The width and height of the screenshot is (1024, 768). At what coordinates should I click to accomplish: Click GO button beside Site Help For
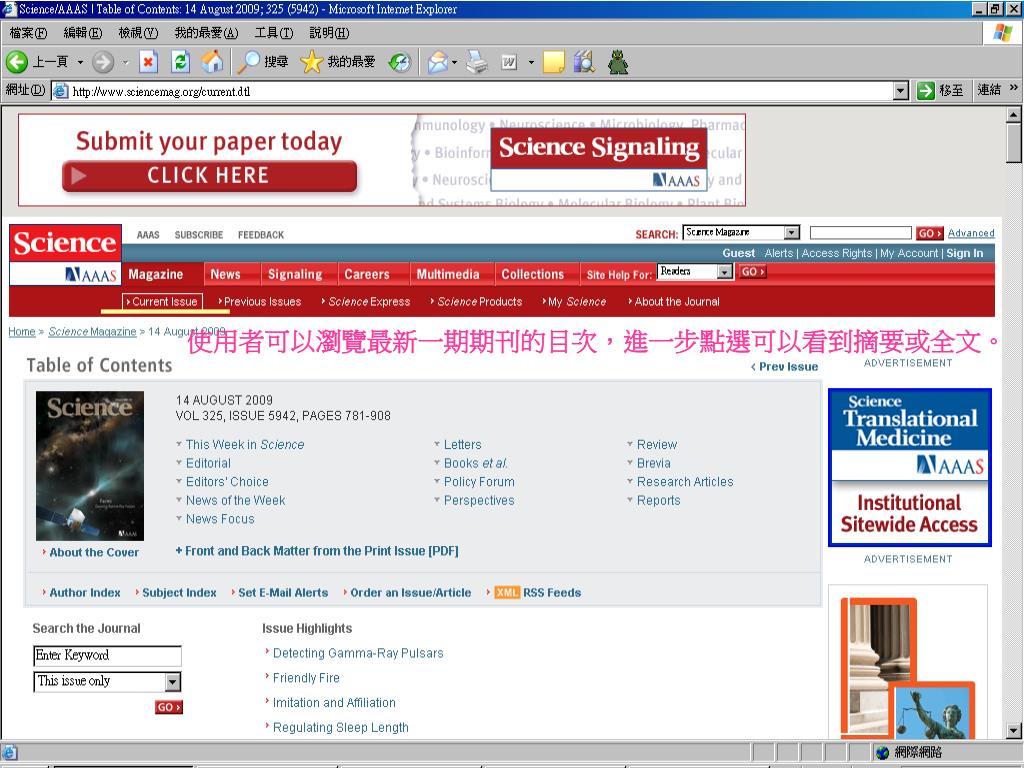752,272
